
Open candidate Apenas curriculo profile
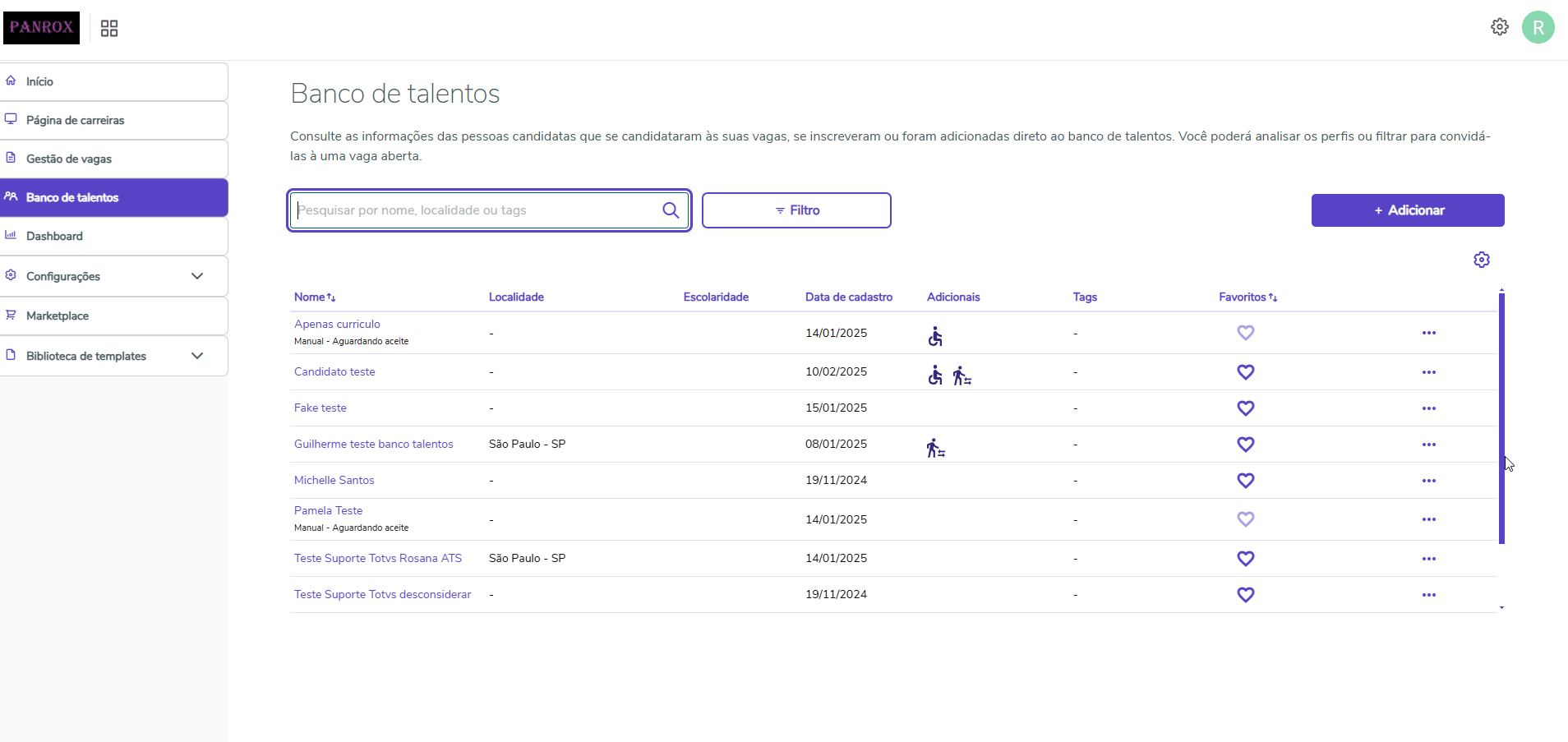click(x=337, y=325)
